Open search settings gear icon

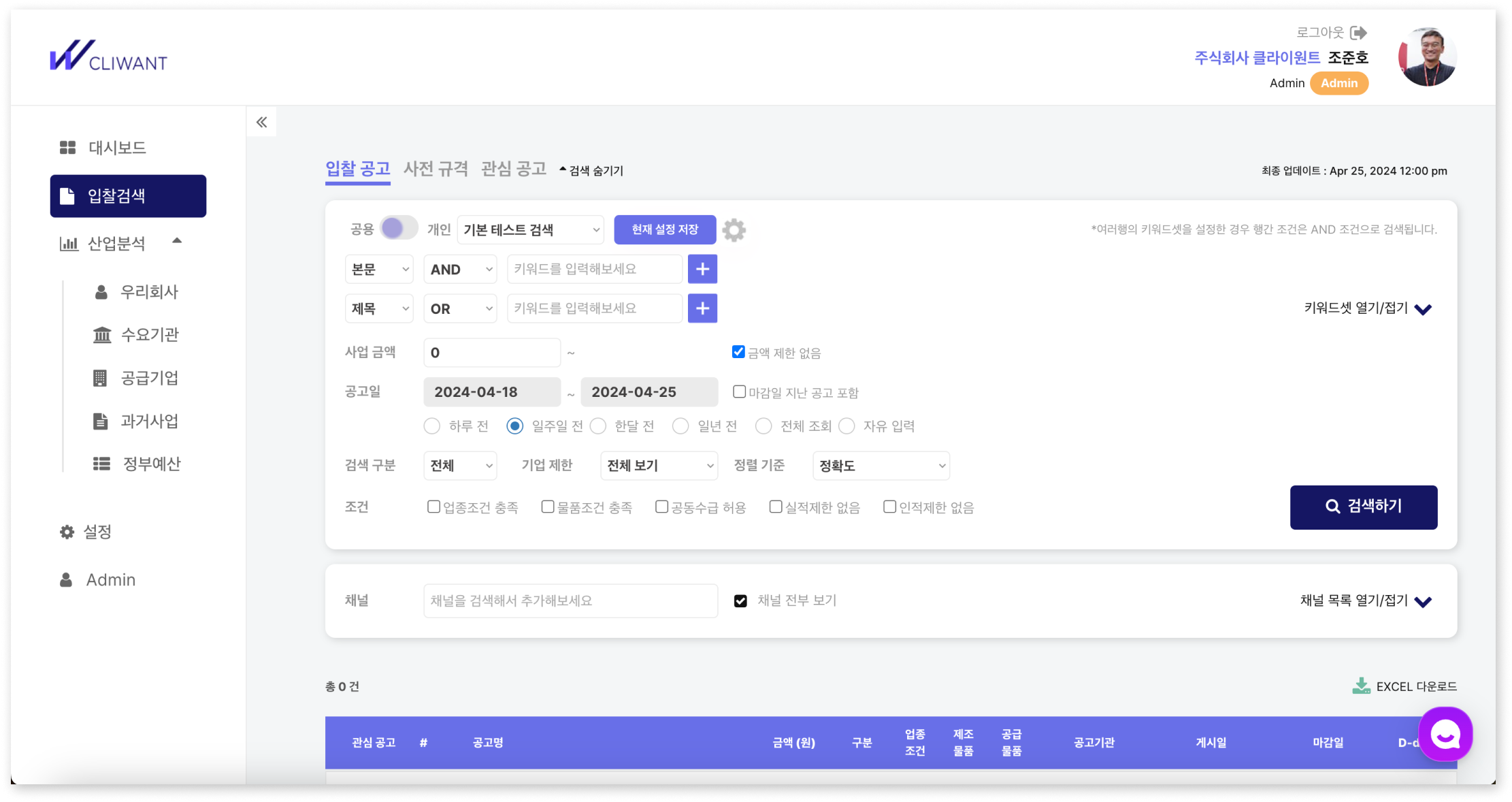(x=734, y=230)
